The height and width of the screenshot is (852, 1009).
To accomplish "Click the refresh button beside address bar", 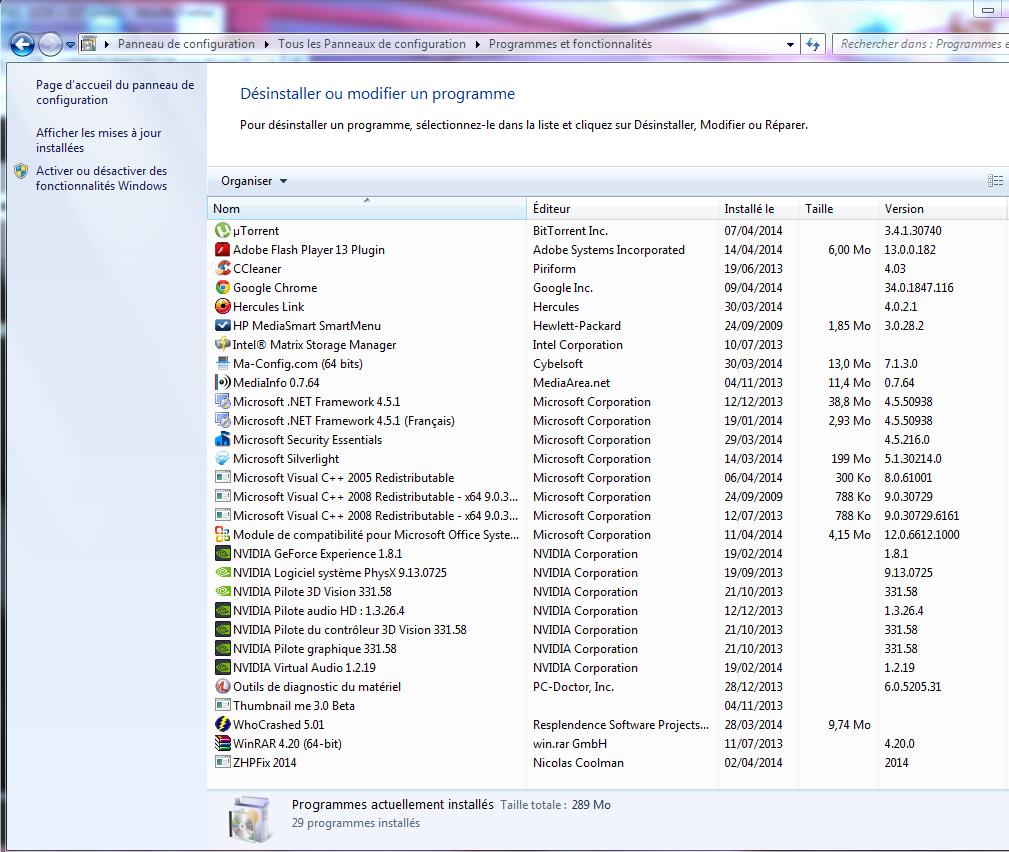I will [813, 44].
